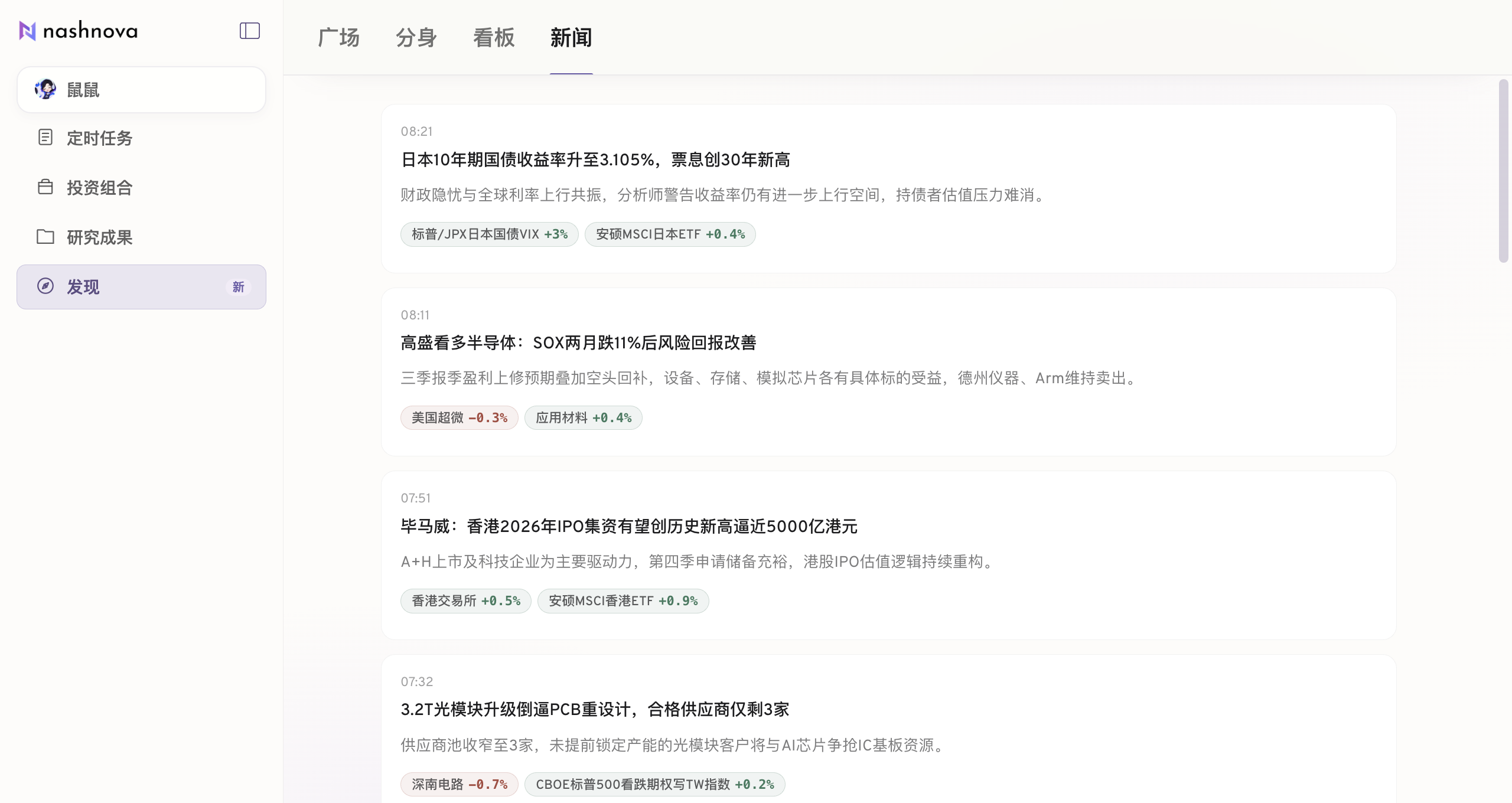Open the 鼠鼠 profile avatar

[x=45, y=89]
